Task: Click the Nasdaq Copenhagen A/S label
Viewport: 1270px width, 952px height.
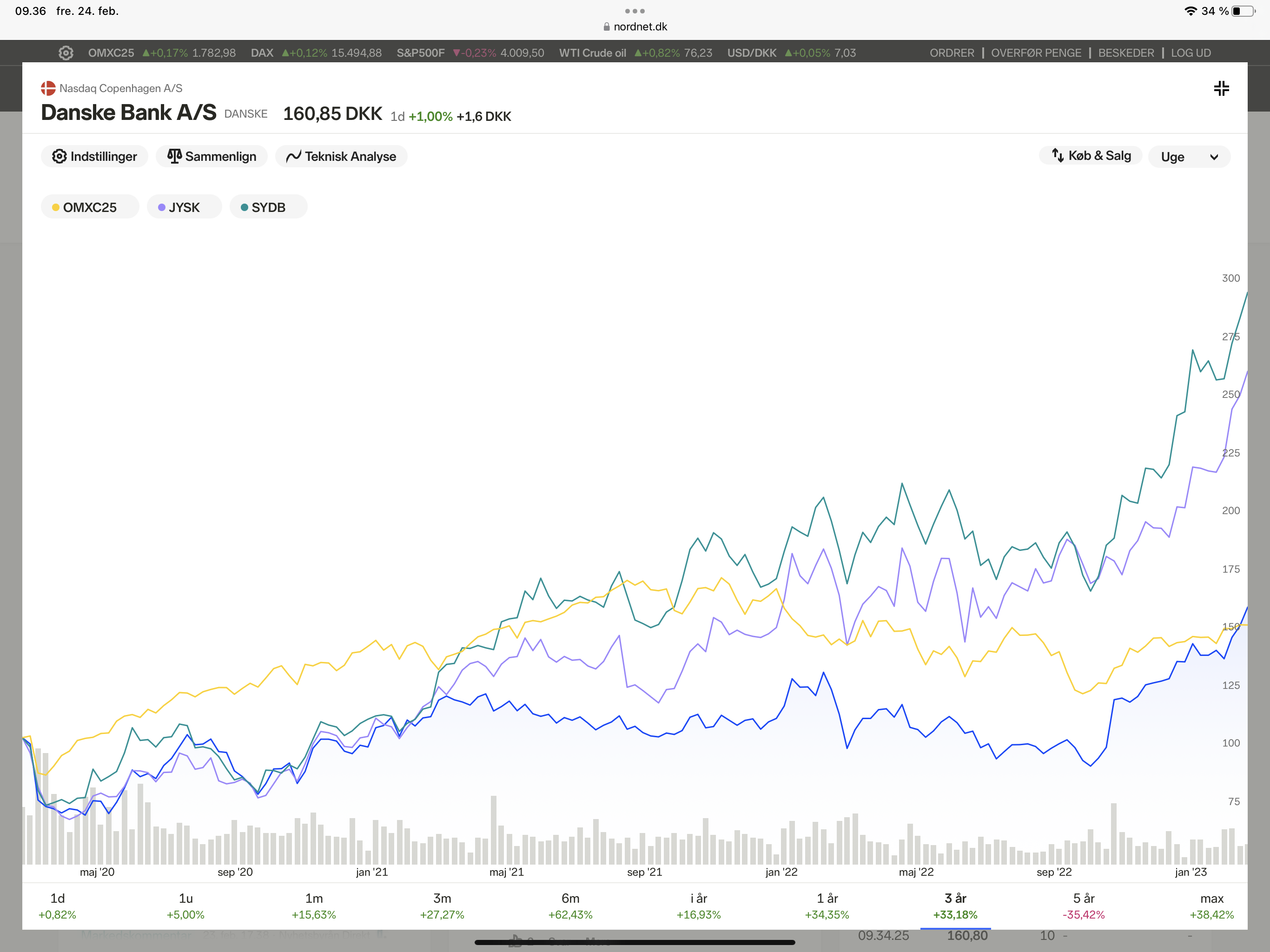Action: [120, 88]
